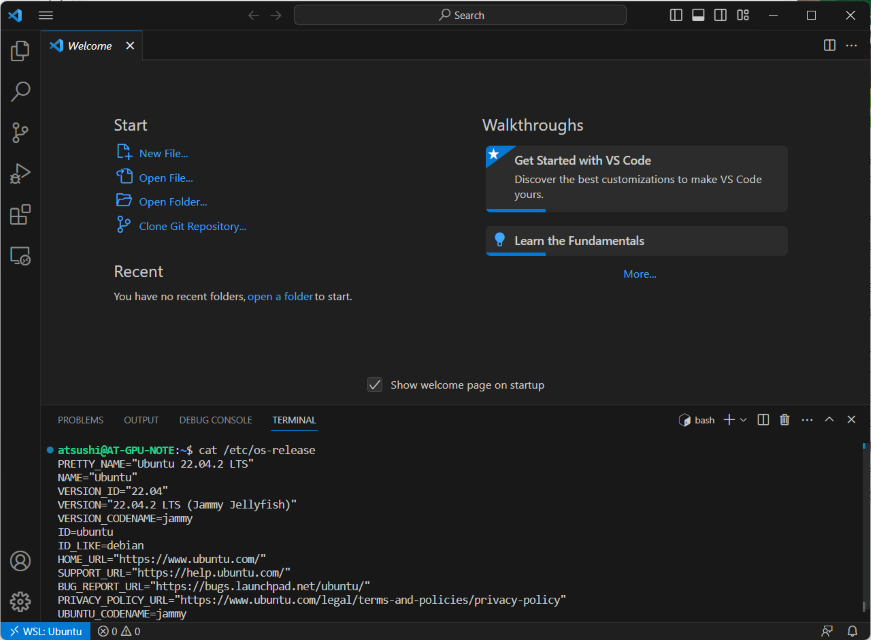
Task: Open the Accounts menu icon
Action: 20,561
